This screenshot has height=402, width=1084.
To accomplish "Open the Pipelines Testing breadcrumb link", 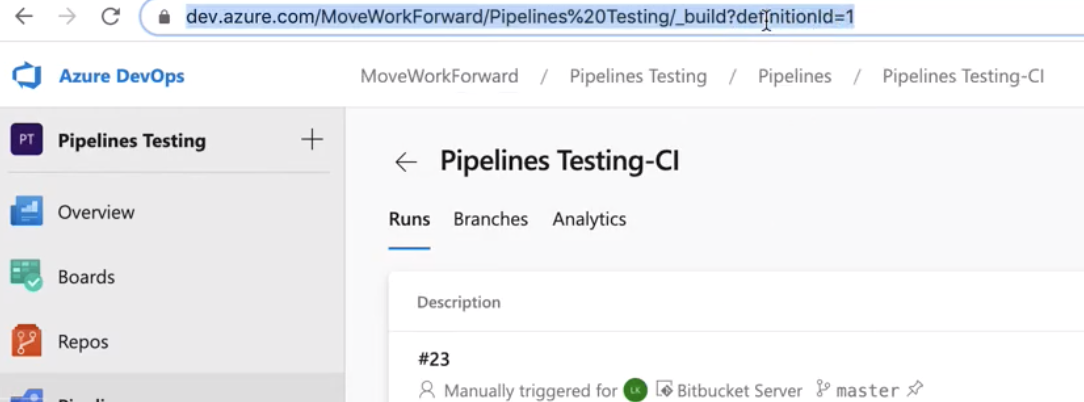I will pyautogui.click(x=638, y=76).
